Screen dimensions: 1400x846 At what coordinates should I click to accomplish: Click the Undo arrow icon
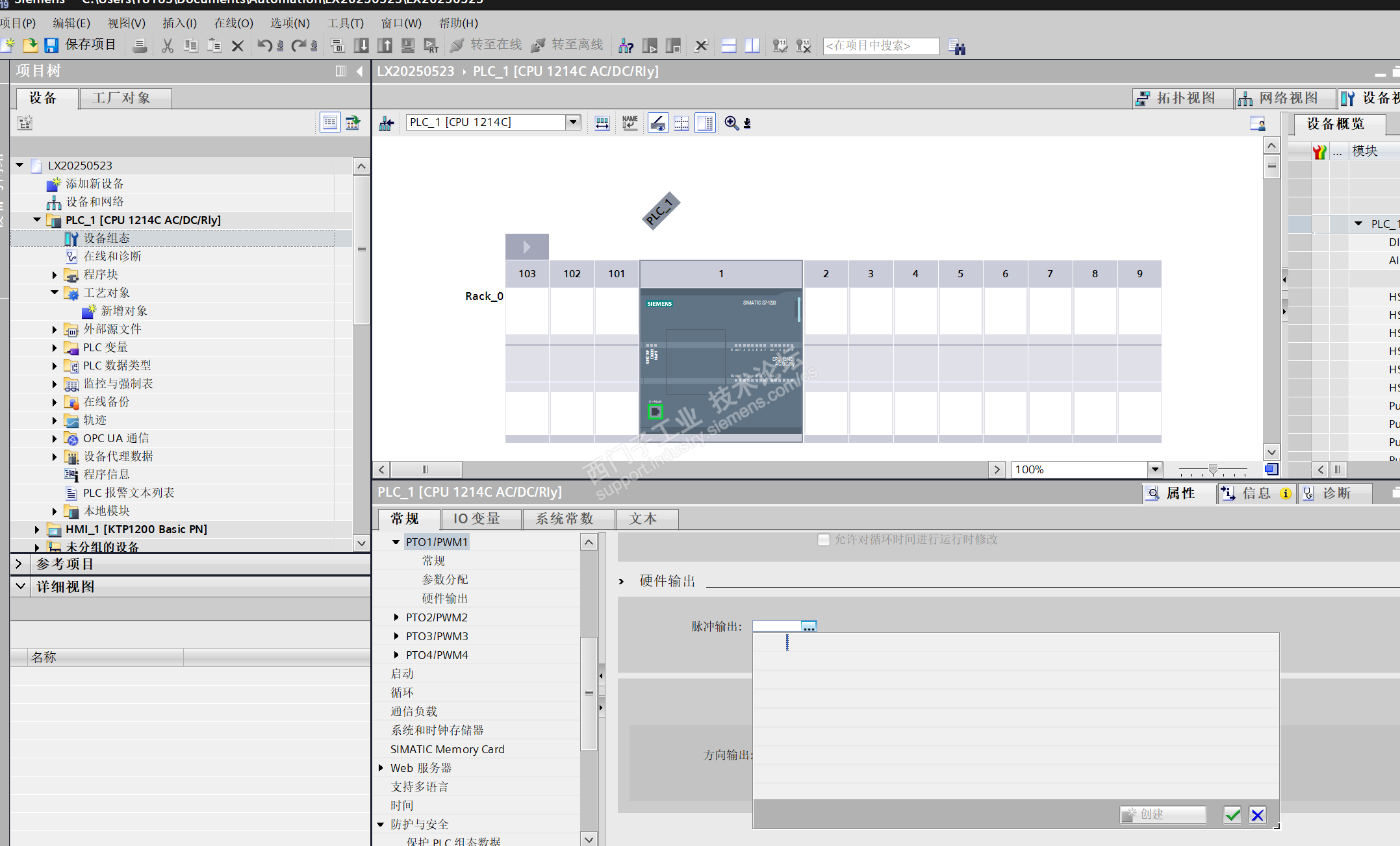point(264,45)
